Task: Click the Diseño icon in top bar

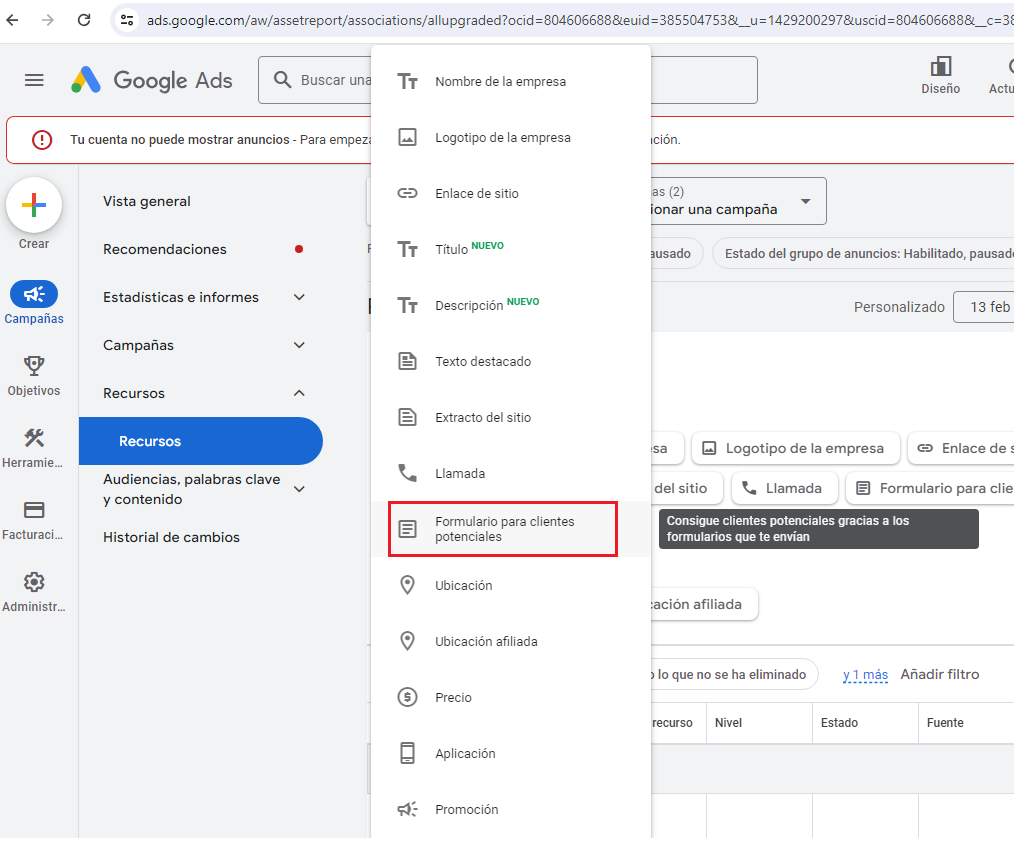Action: 940,68
